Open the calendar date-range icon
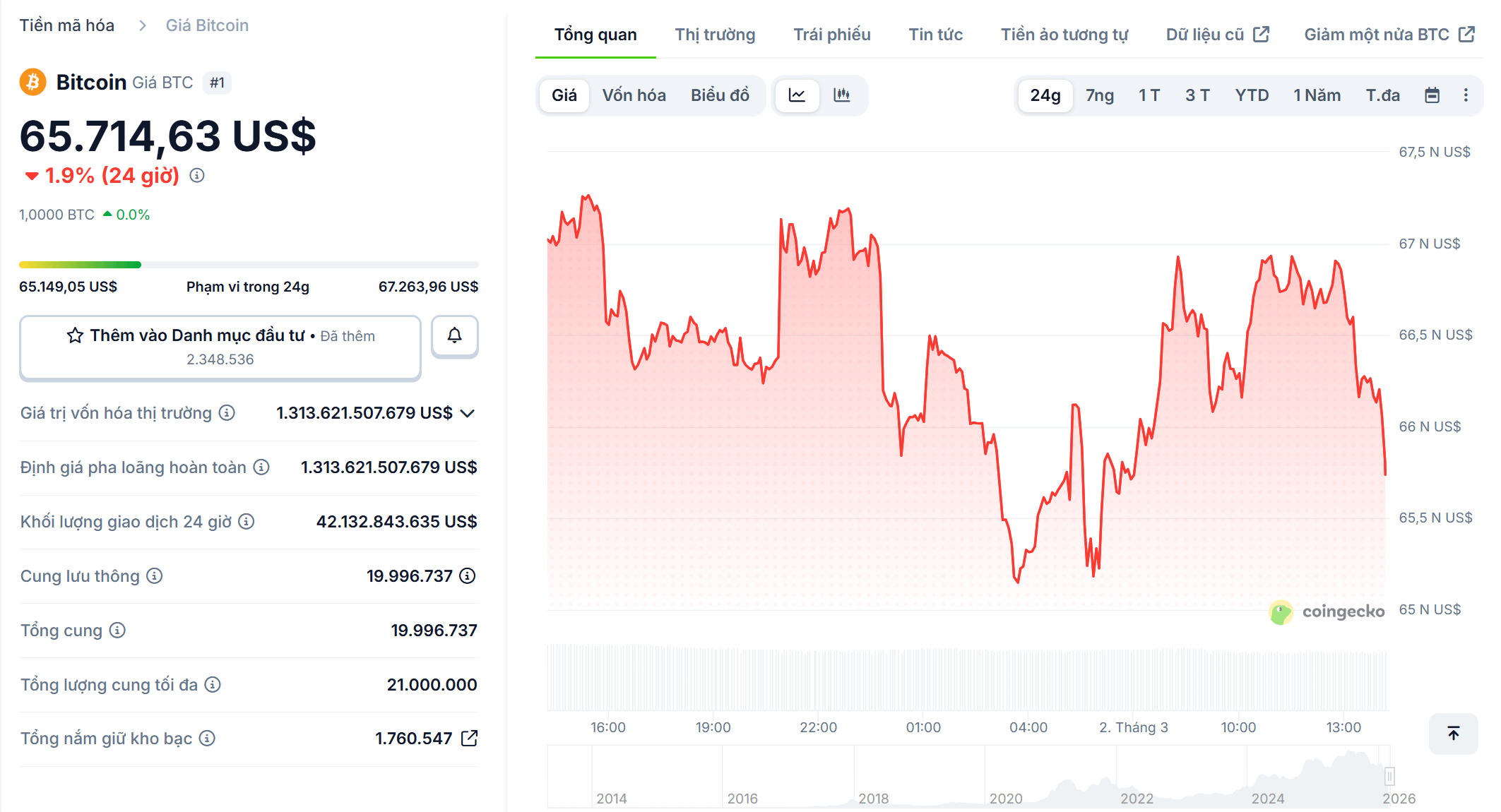This screenshot has height=812, width=1501. pos(1431,95)
